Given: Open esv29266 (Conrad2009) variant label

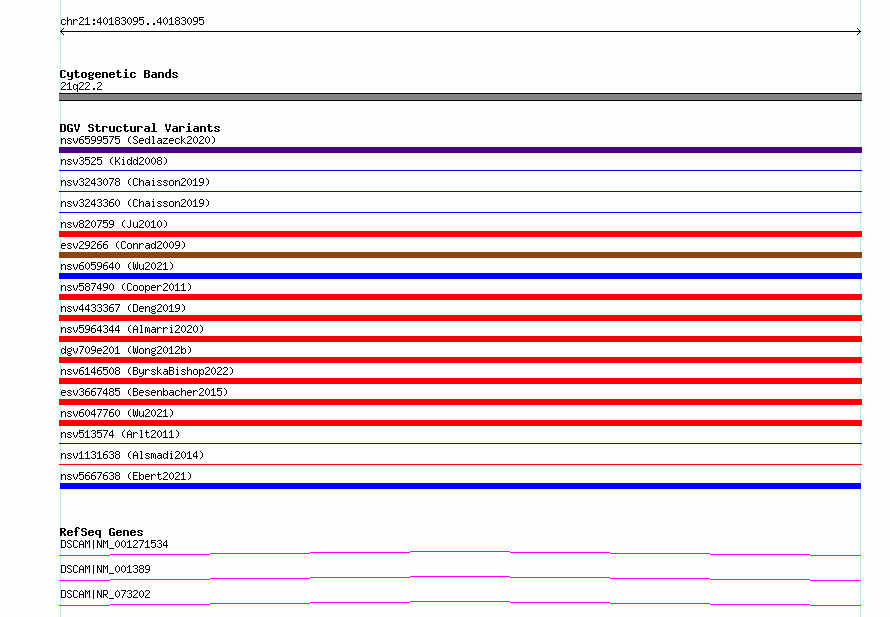Looking at the screenshot, I should coord(123,245).
